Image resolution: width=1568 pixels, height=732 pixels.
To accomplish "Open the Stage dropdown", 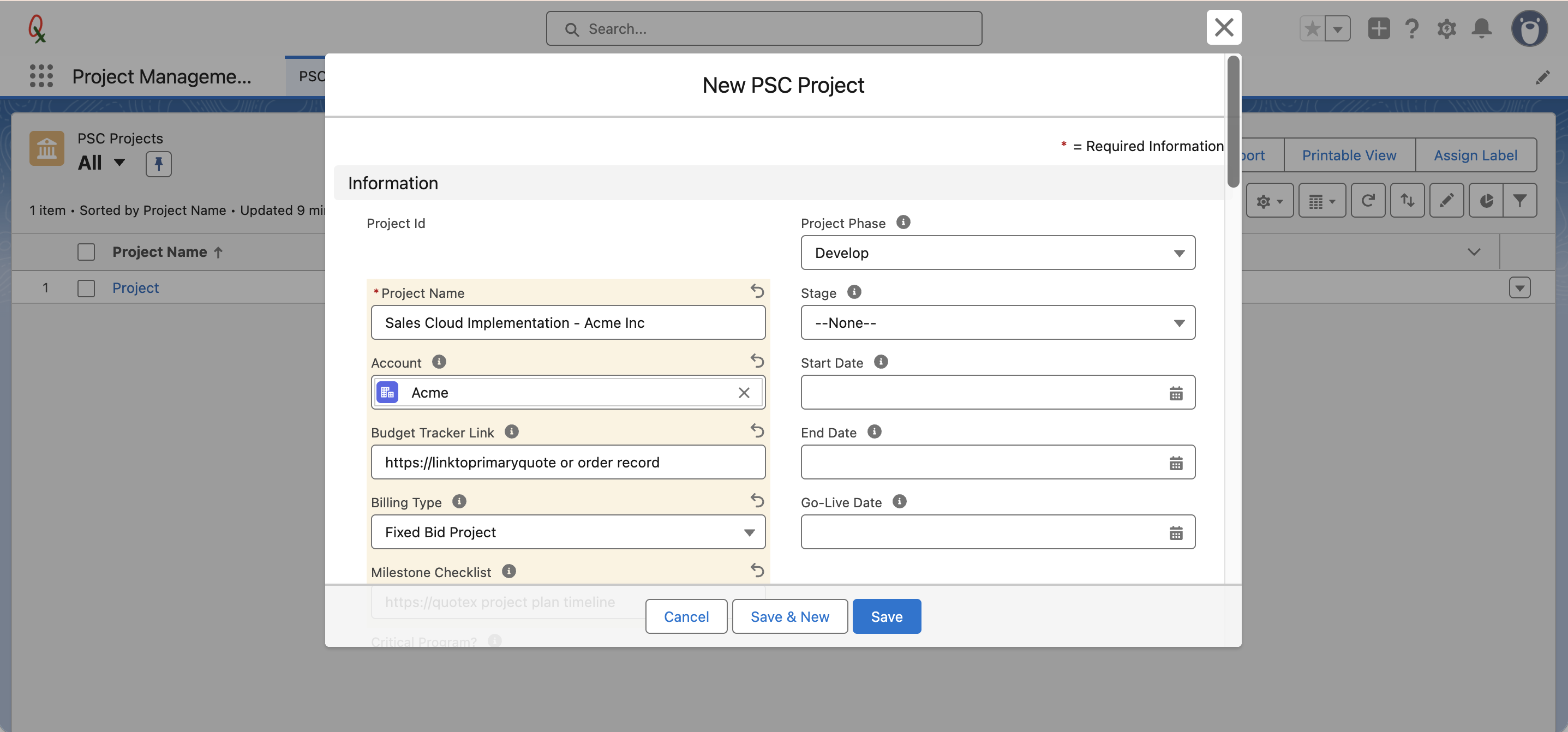I will click(x=998, y=323).
